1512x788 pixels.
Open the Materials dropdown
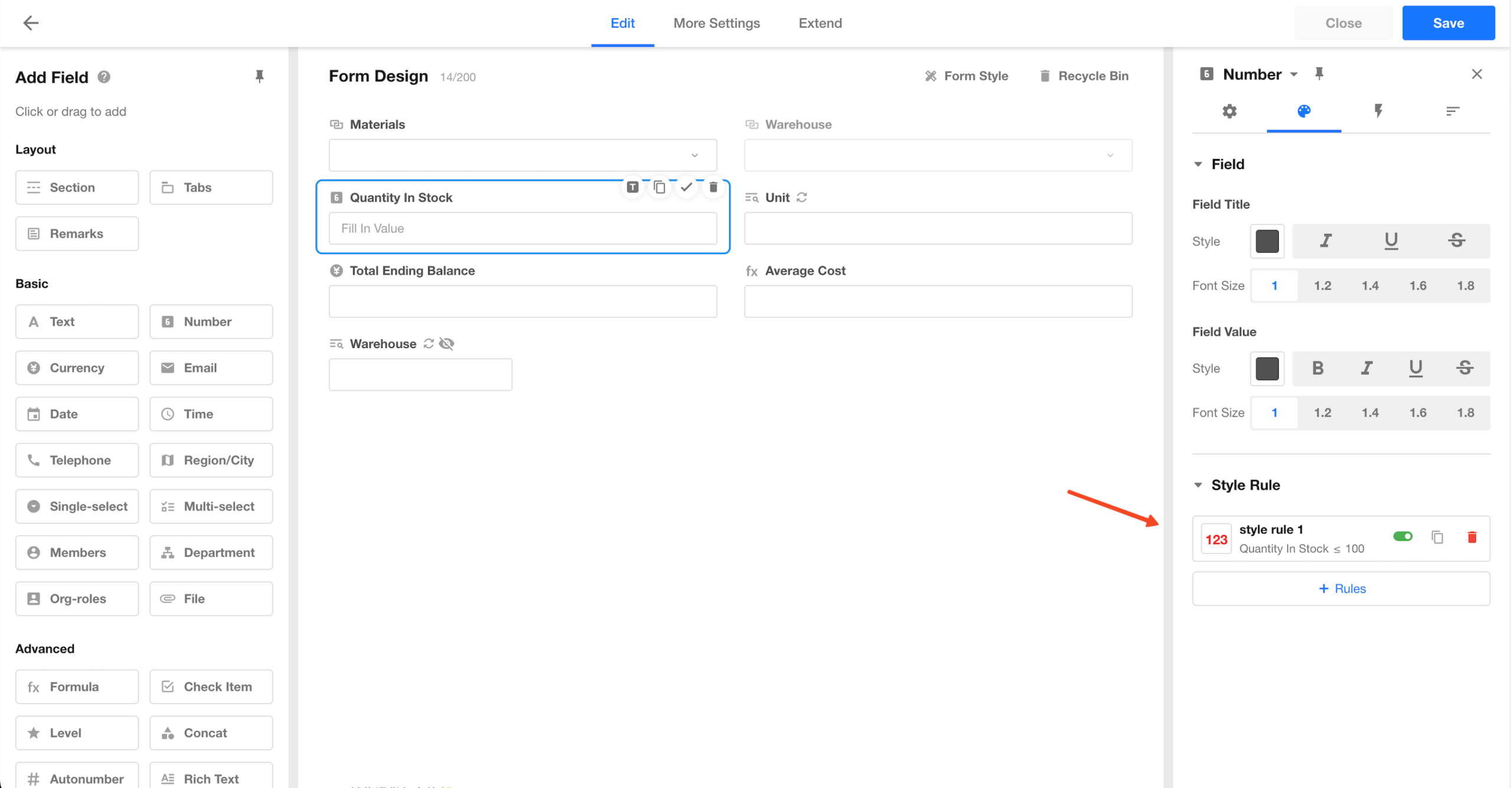click(523, 155)
